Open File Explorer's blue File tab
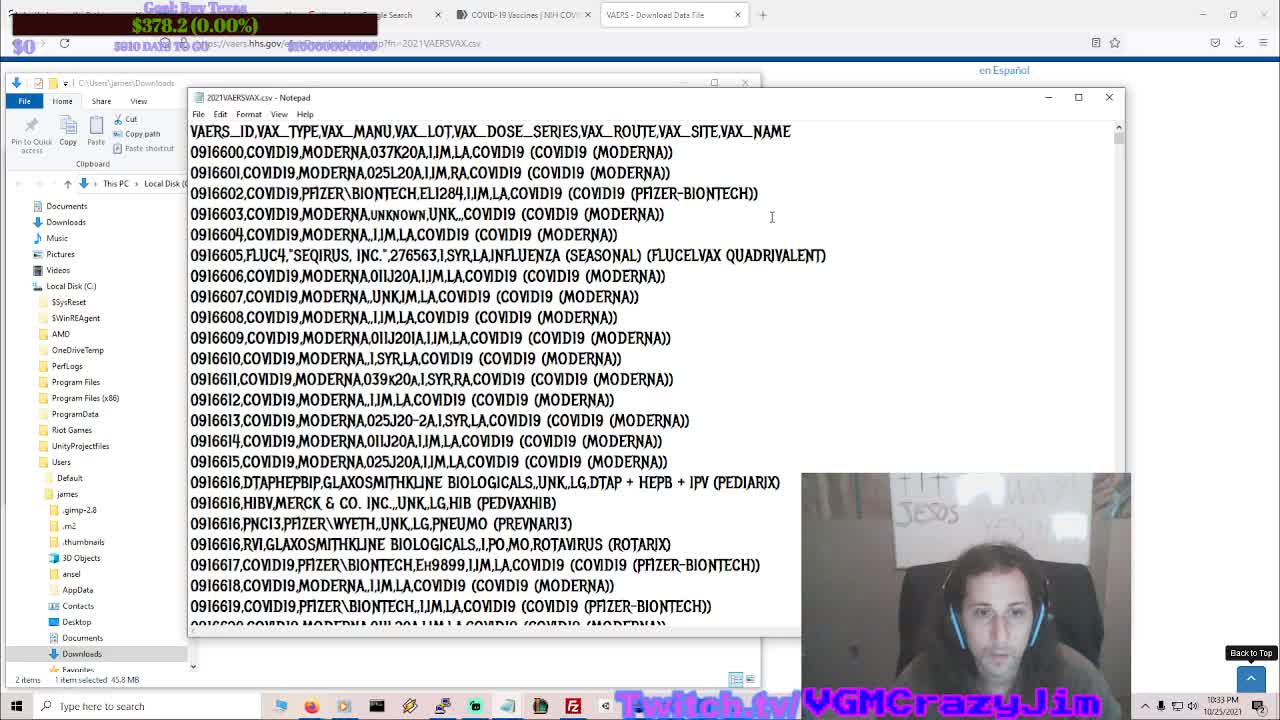The width and height of the screenshot is (1280, 720). pos(24,101)
